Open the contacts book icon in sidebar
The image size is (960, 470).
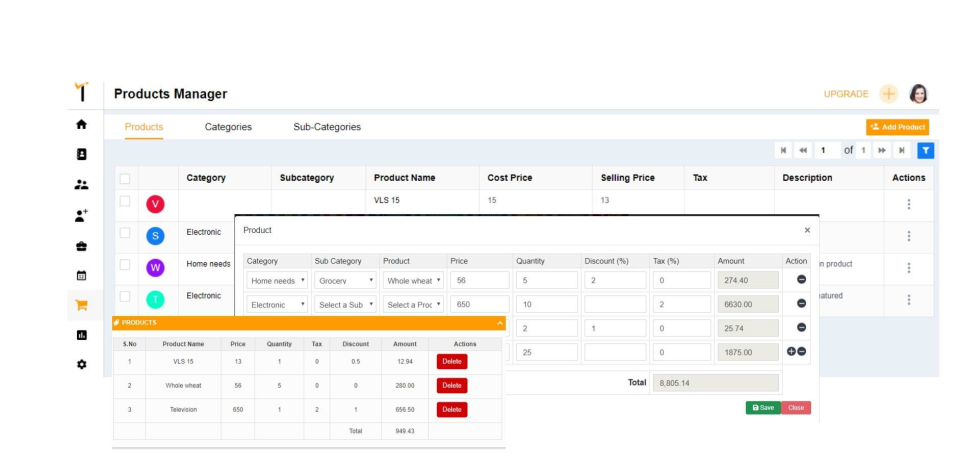81,154
